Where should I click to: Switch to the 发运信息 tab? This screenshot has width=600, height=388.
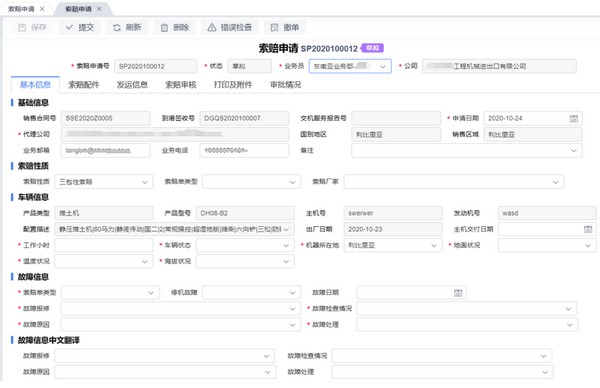[x=132, y=85]
